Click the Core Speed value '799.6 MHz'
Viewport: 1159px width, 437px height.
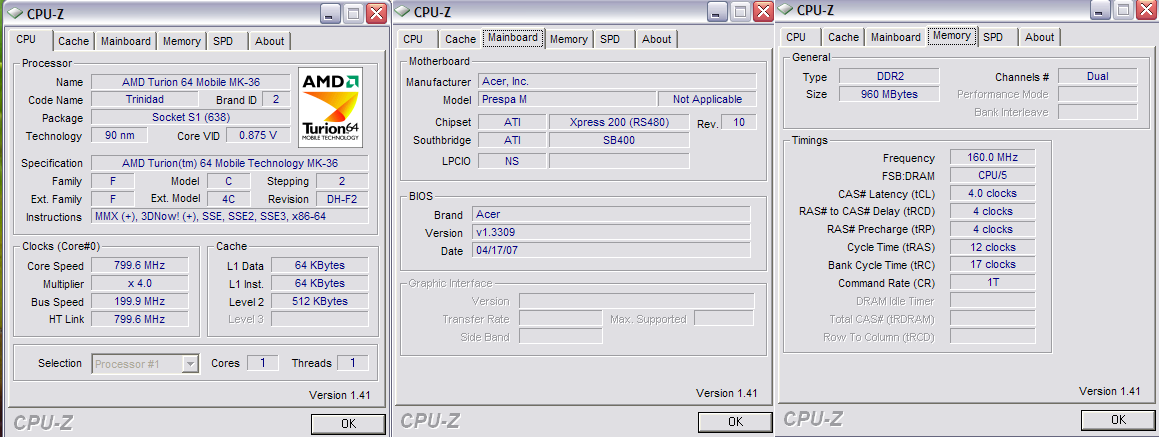click(x=140, y=265)
